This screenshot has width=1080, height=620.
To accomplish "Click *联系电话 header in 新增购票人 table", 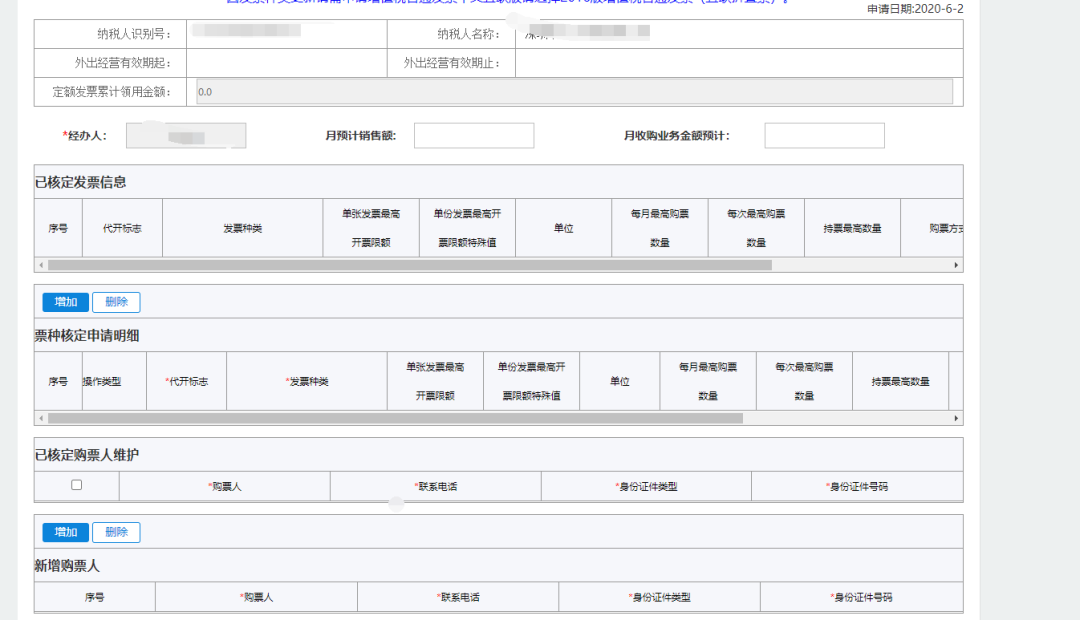I will [458, 597].
